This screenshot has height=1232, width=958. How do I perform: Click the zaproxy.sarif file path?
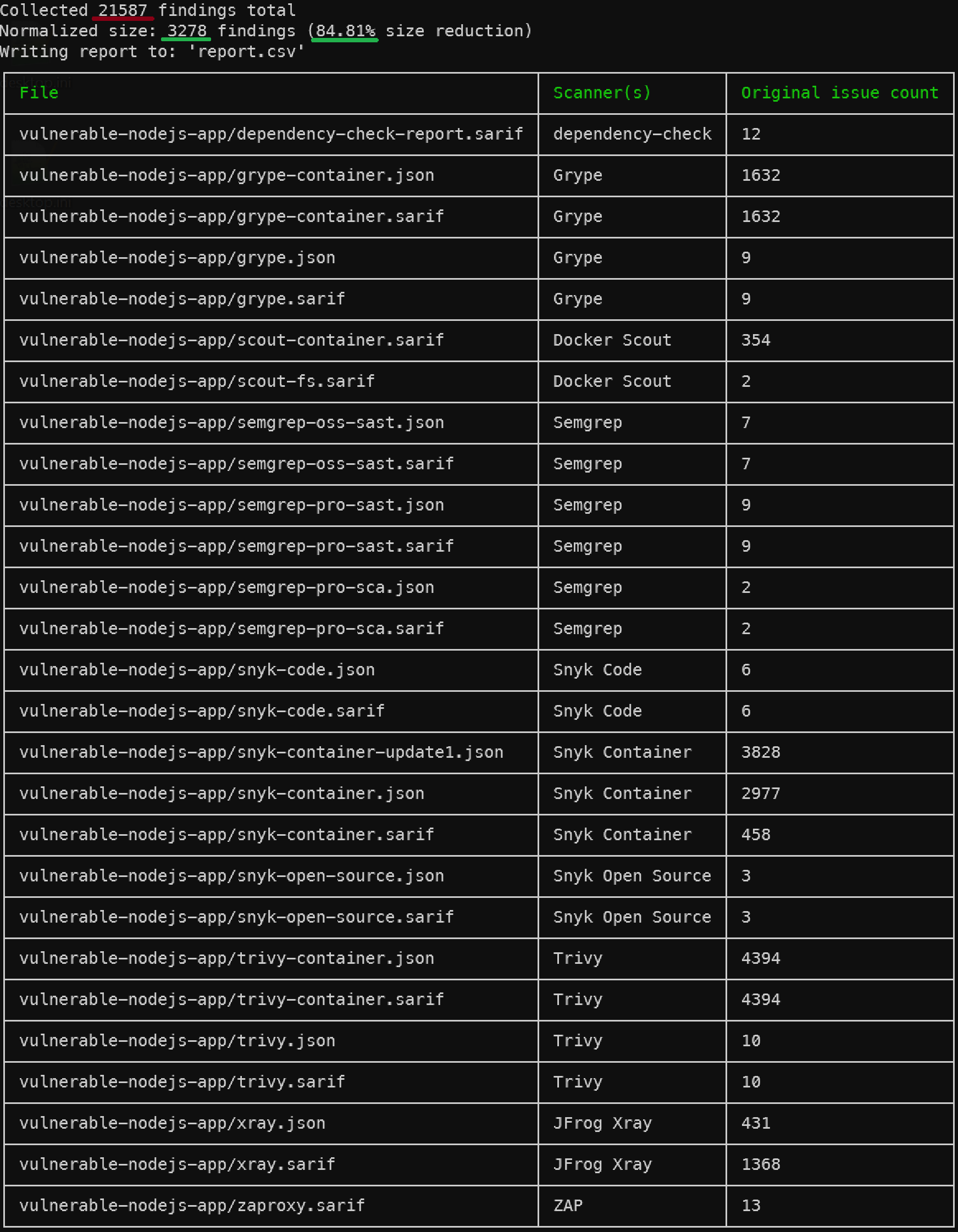[192, 1205]
